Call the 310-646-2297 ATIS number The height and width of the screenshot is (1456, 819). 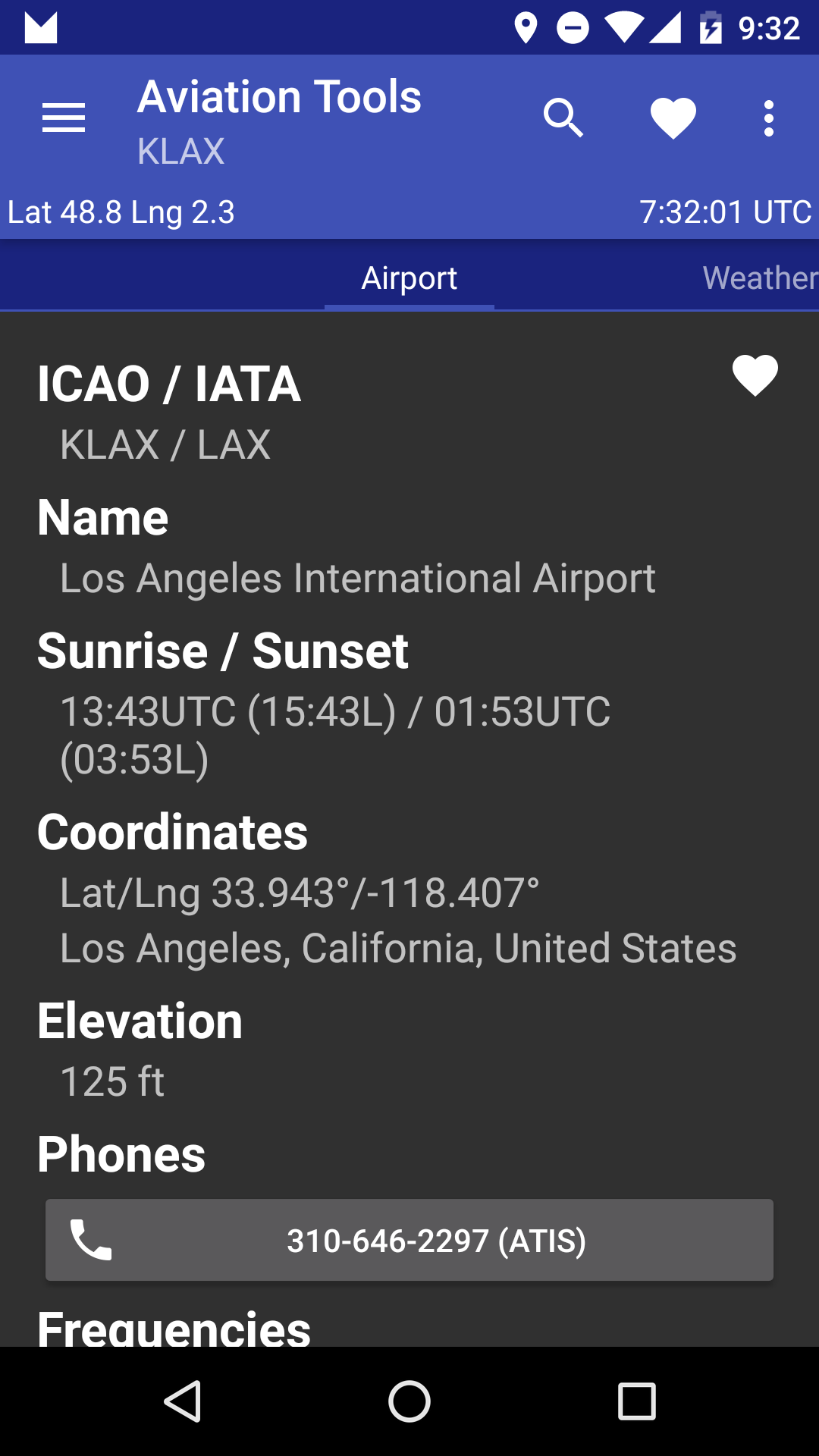[409, 1240]
